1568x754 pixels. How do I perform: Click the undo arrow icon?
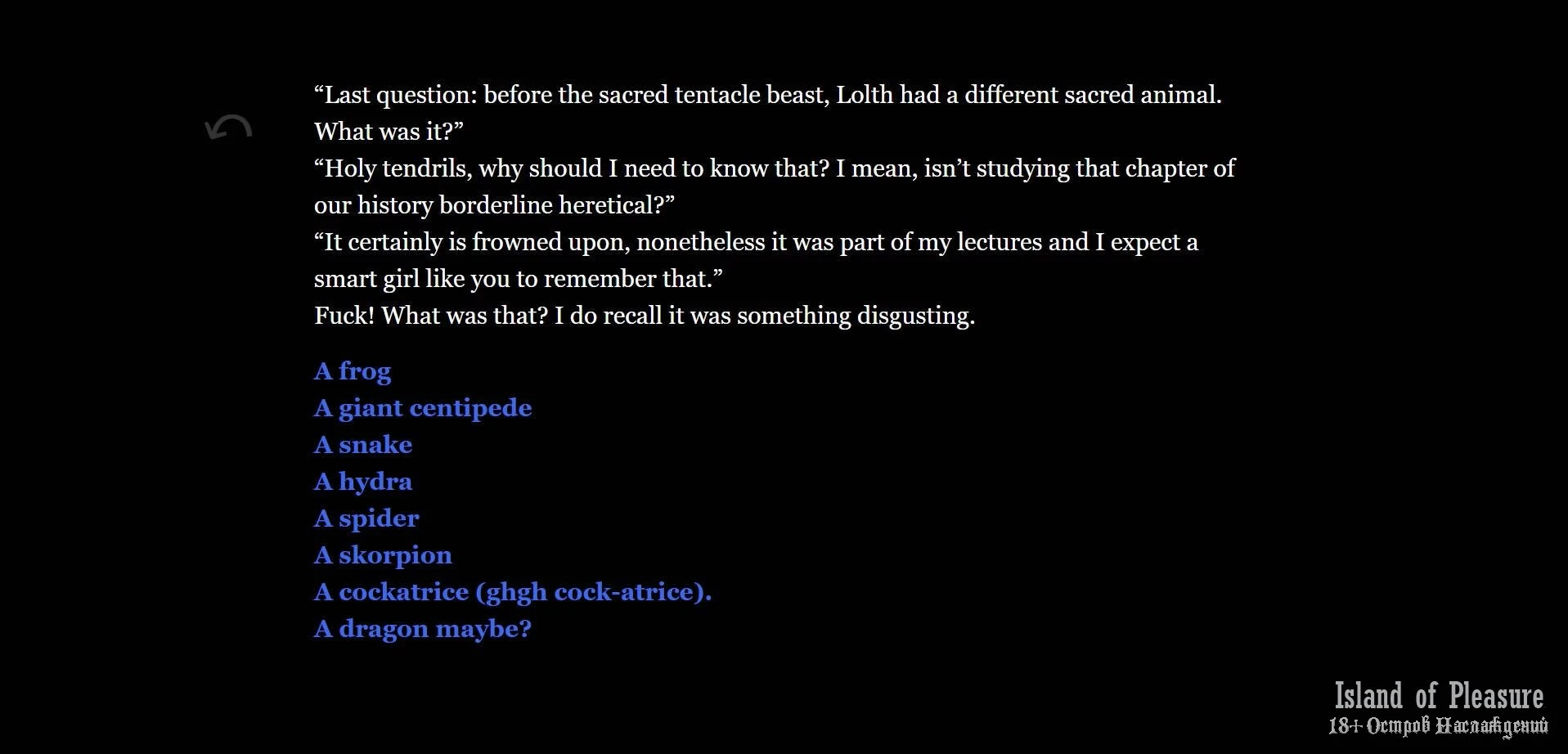point(228,128)
